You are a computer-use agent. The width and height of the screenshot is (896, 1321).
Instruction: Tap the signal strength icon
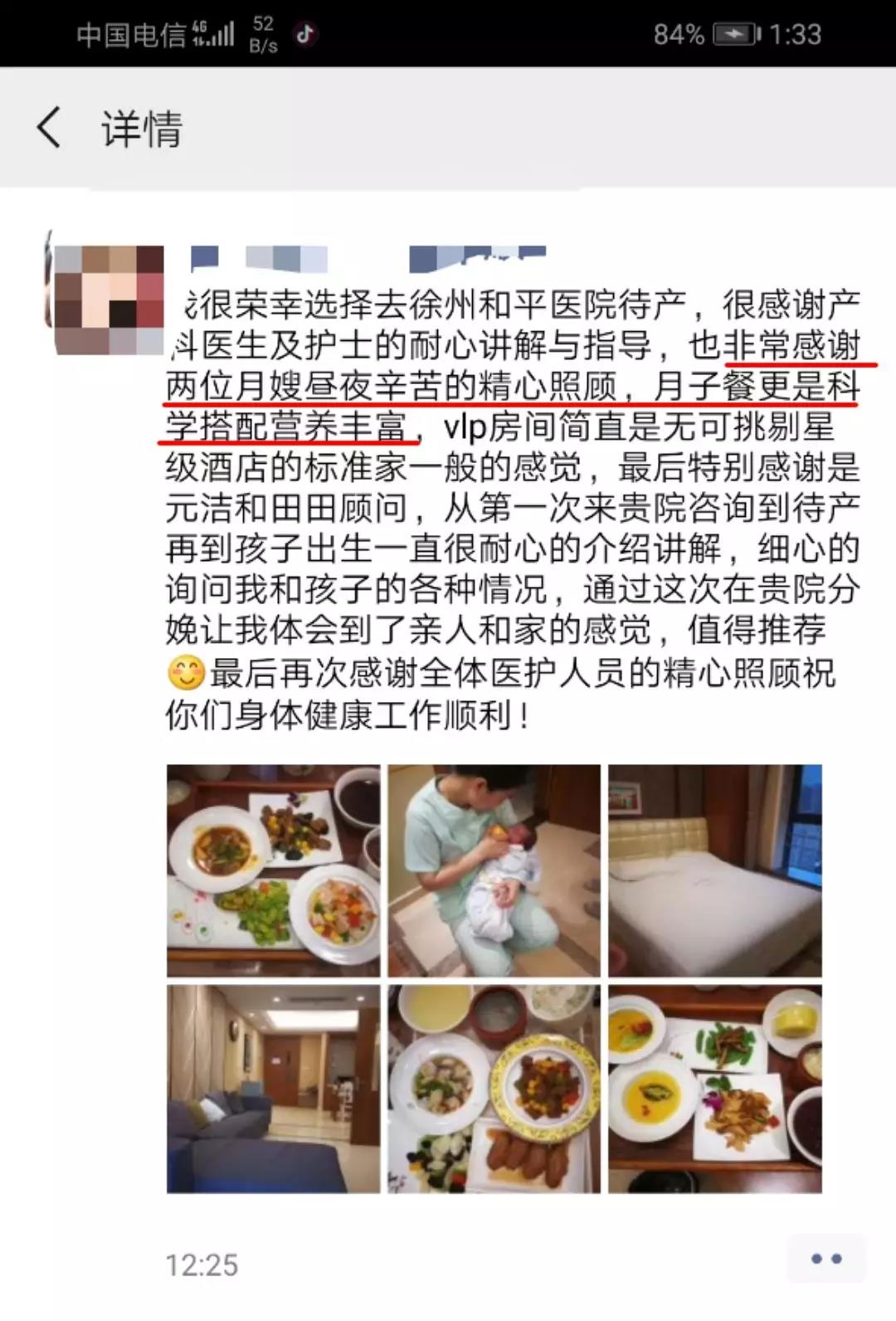tap(213, 34)
